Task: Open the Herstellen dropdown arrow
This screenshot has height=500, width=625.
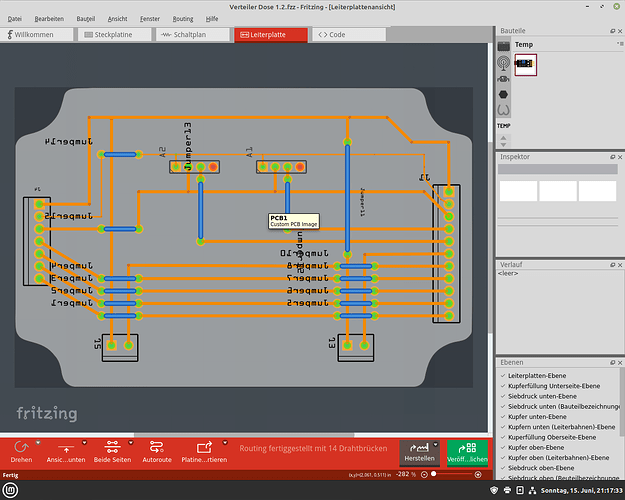Action: 435,445
